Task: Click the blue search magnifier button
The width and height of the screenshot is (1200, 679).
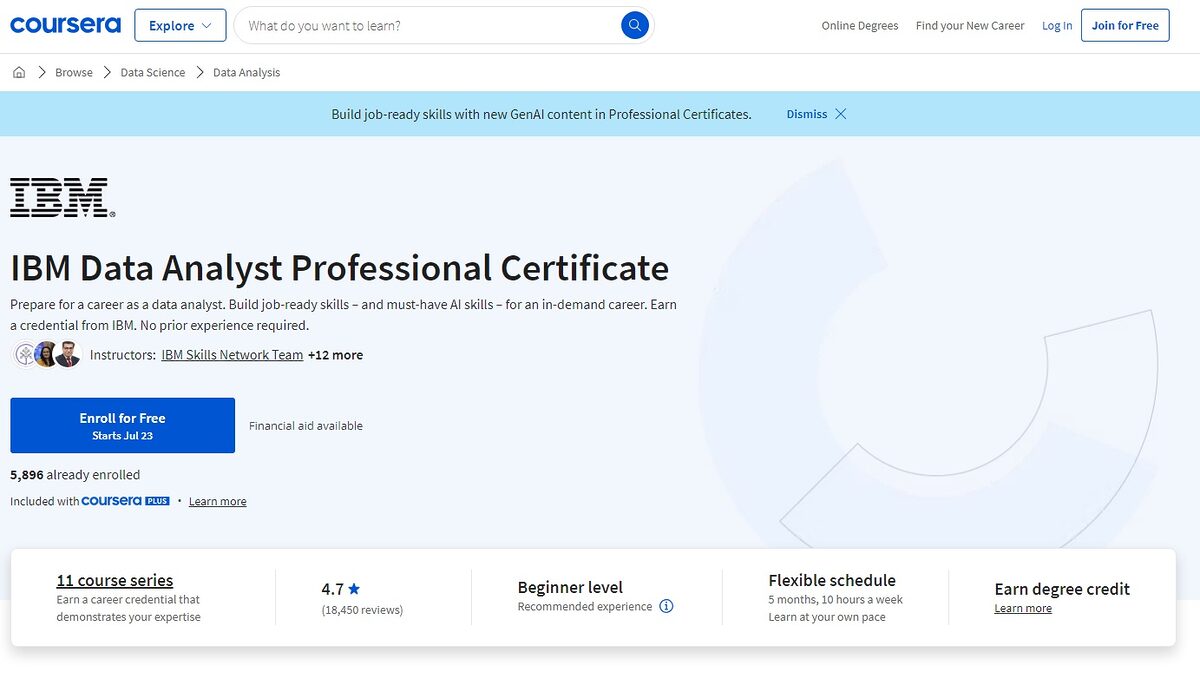Action: click(635, 26)
